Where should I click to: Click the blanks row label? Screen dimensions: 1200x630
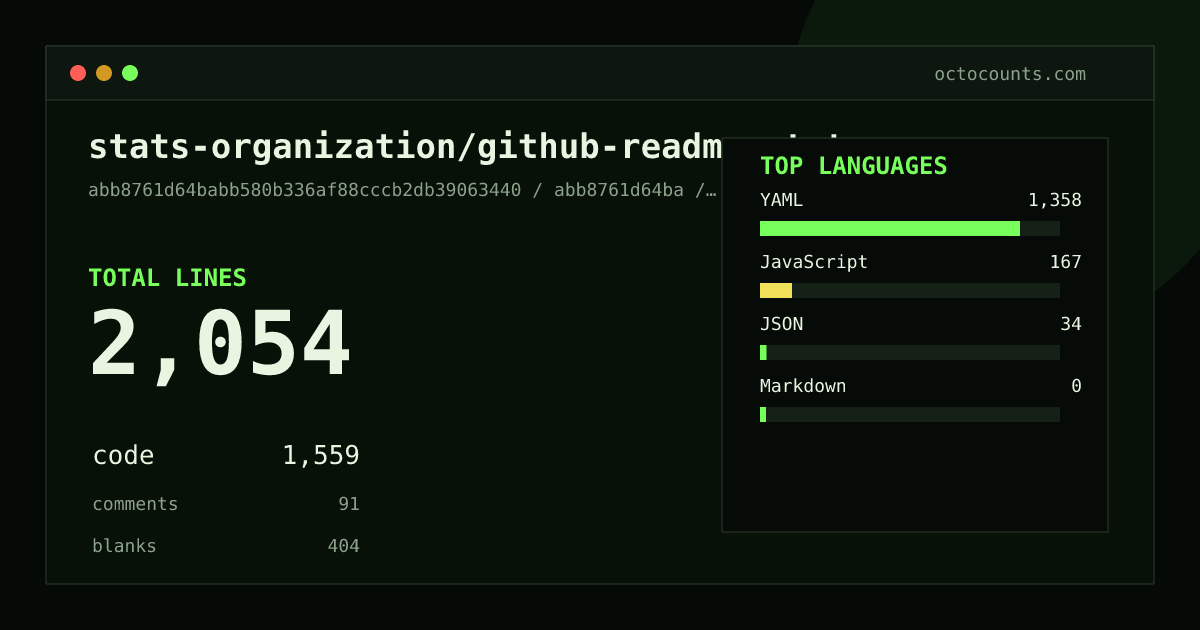click(124, 546)
